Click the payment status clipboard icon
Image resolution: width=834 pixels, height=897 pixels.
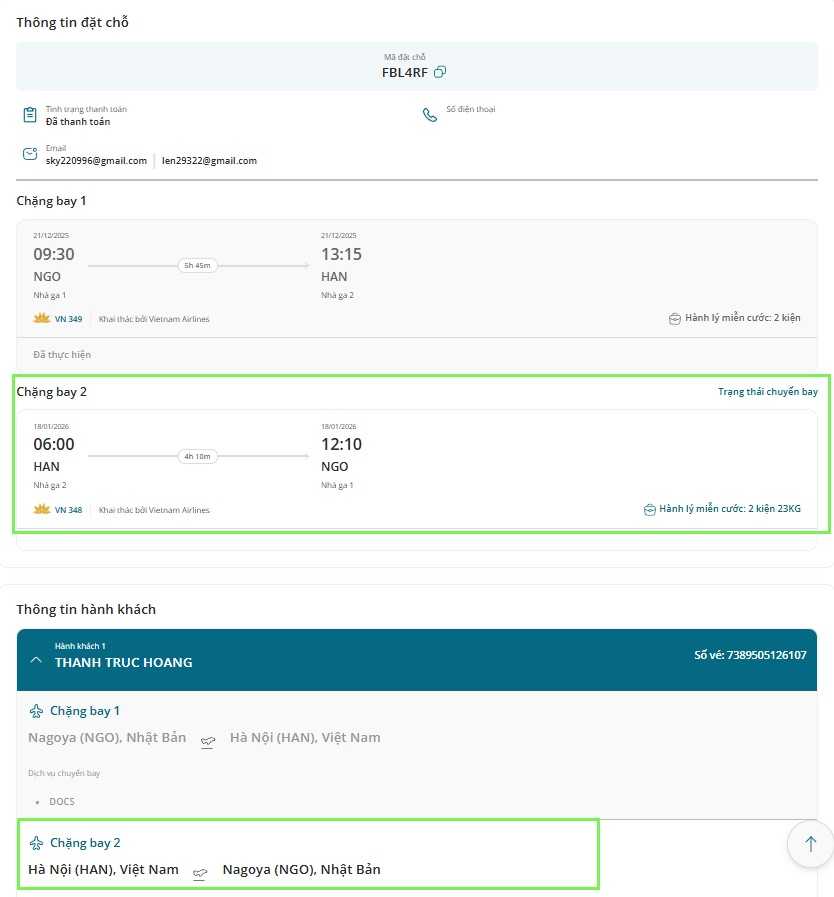pyautogui.click(x=29, y=115)
